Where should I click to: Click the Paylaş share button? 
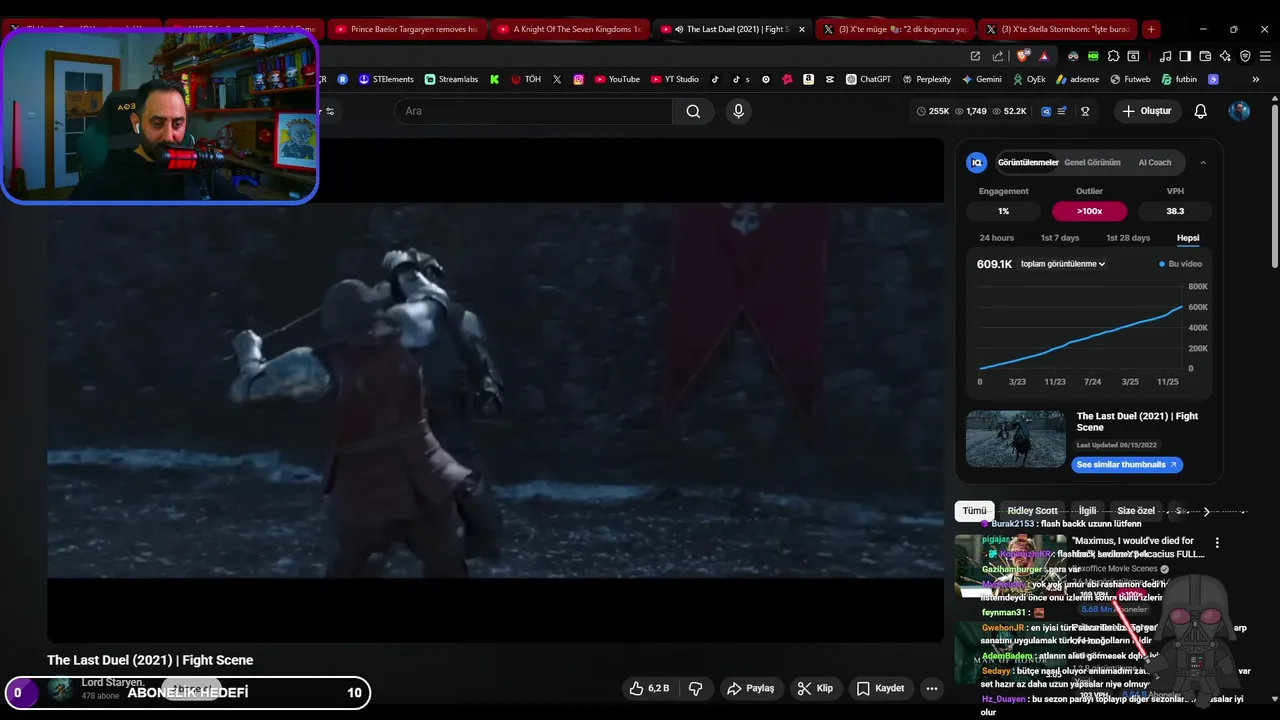(x=751, y=688)
